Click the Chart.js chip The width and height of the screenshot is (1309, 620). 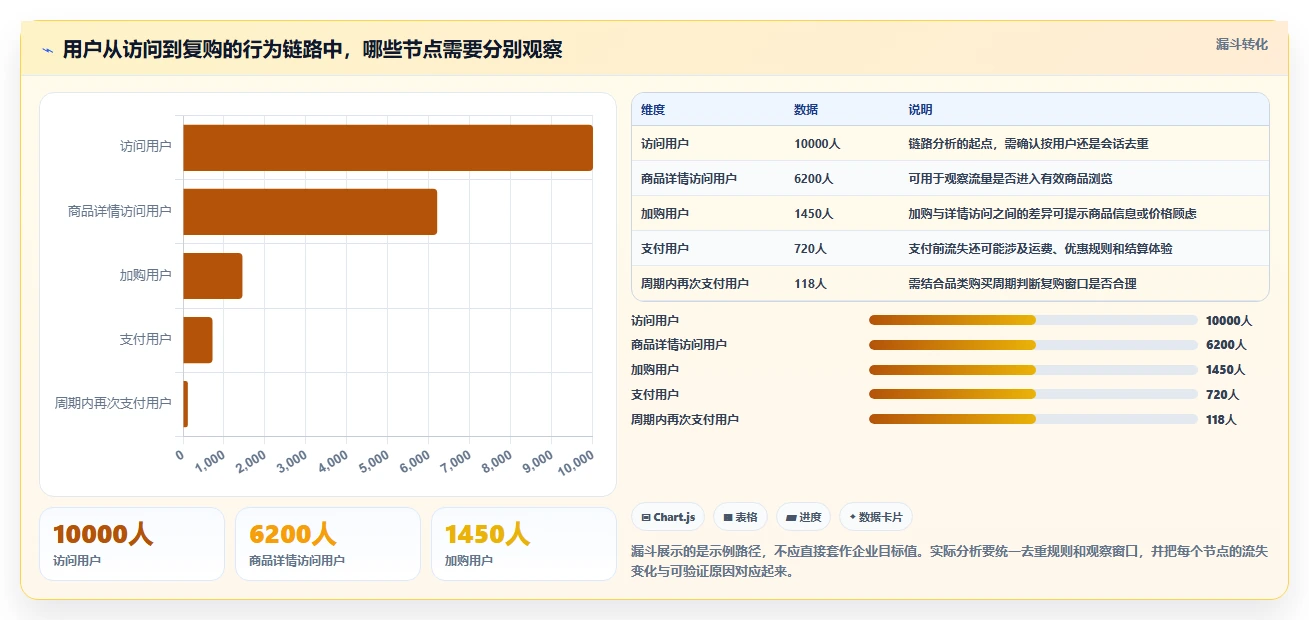click(x=668, y=517)
